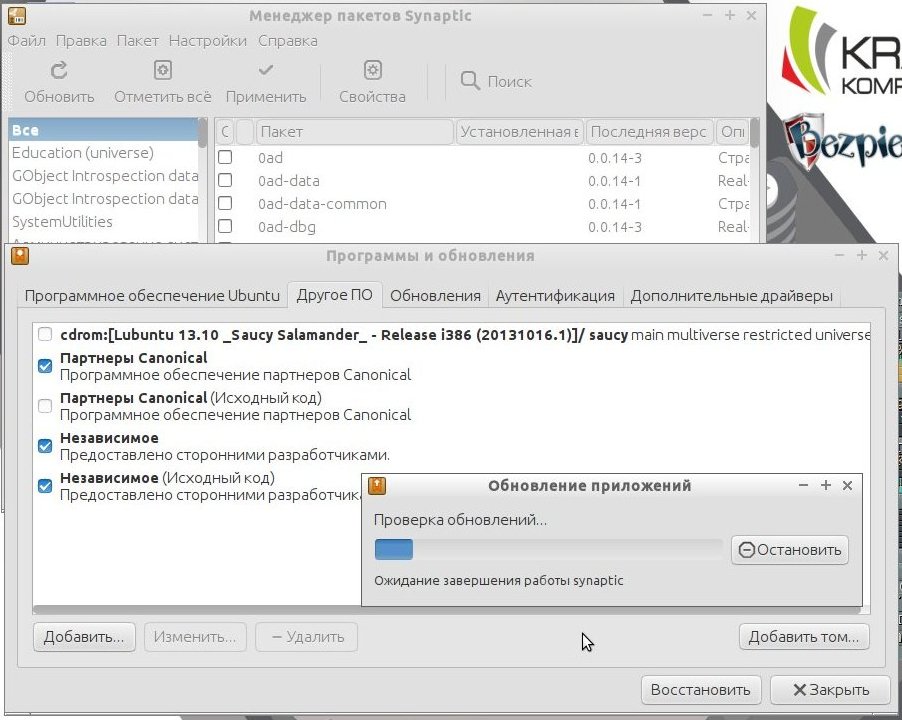Click the Добавить том... button
The image size is (902, 720).
804,637
